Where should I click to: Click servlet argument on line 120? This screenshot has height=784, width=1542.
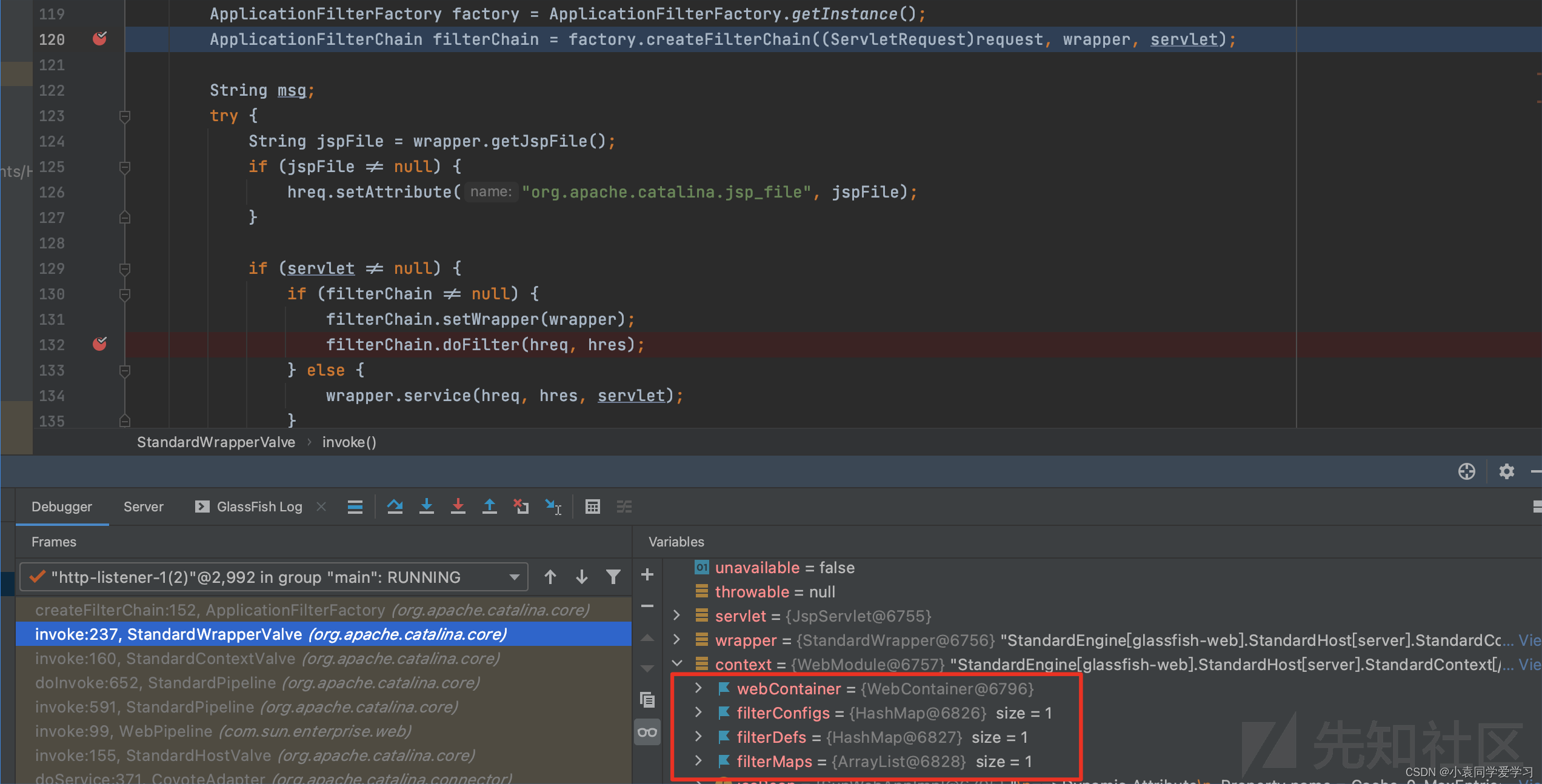coord(1184,39)
